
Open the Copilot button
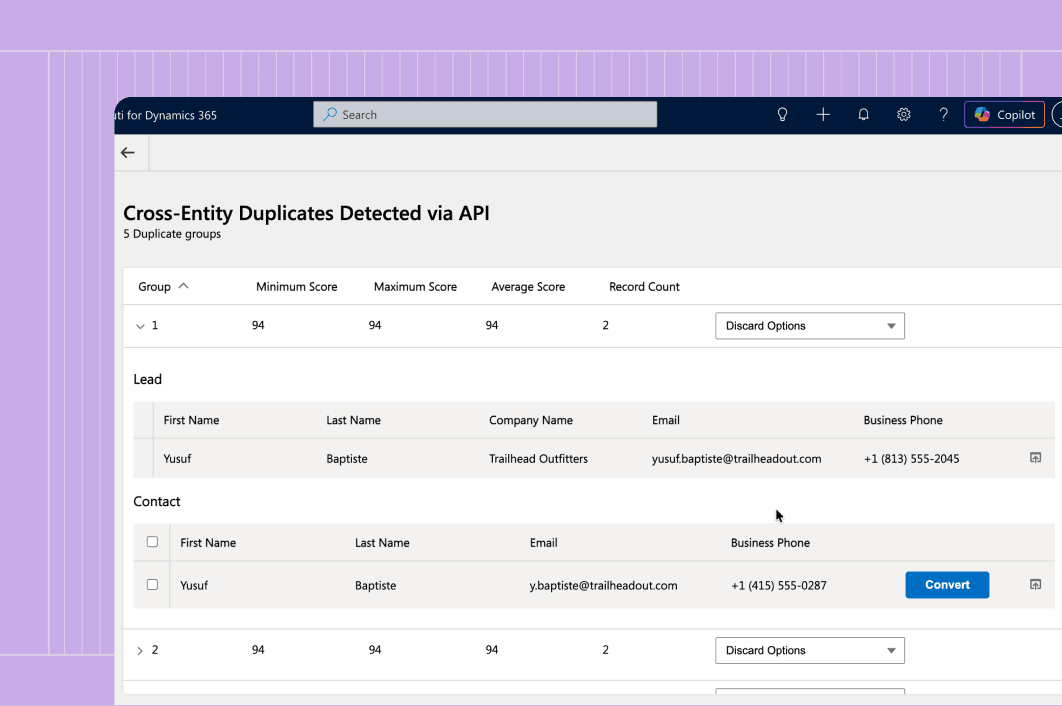pyautogui.click(x=1004, y=115)
